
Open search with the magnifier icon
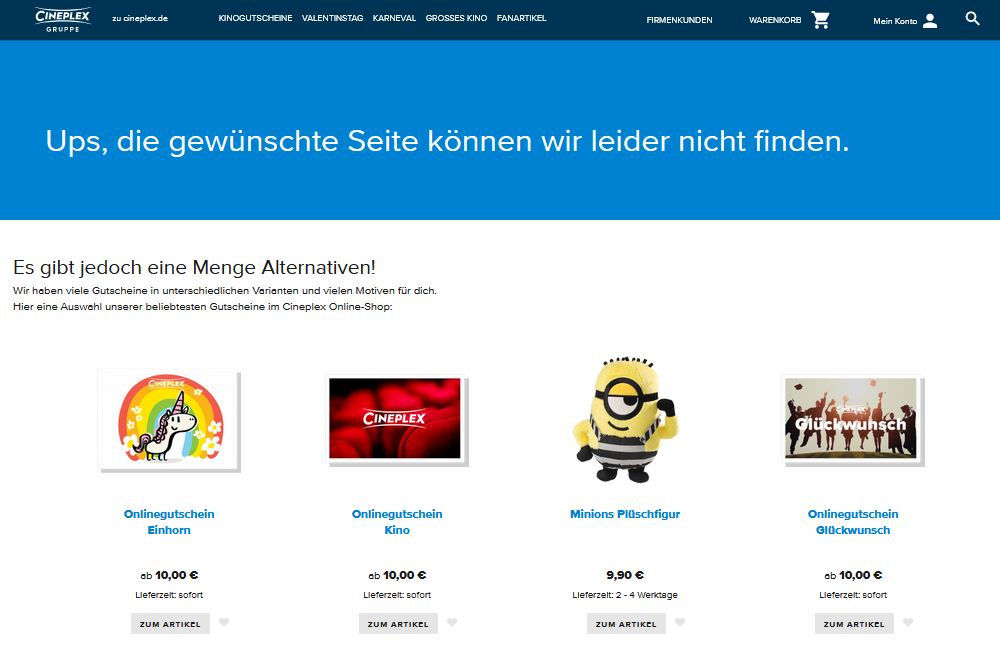(973, 19)
